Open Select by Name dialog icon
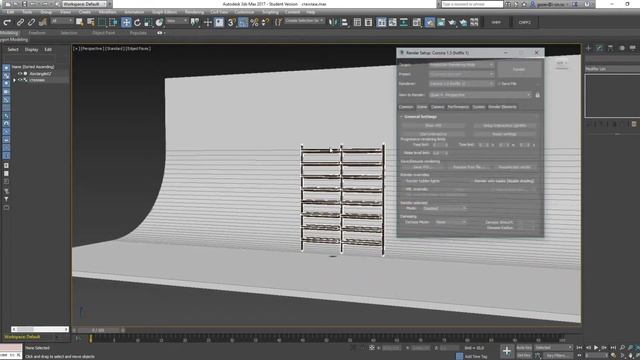 click(91, 22)
